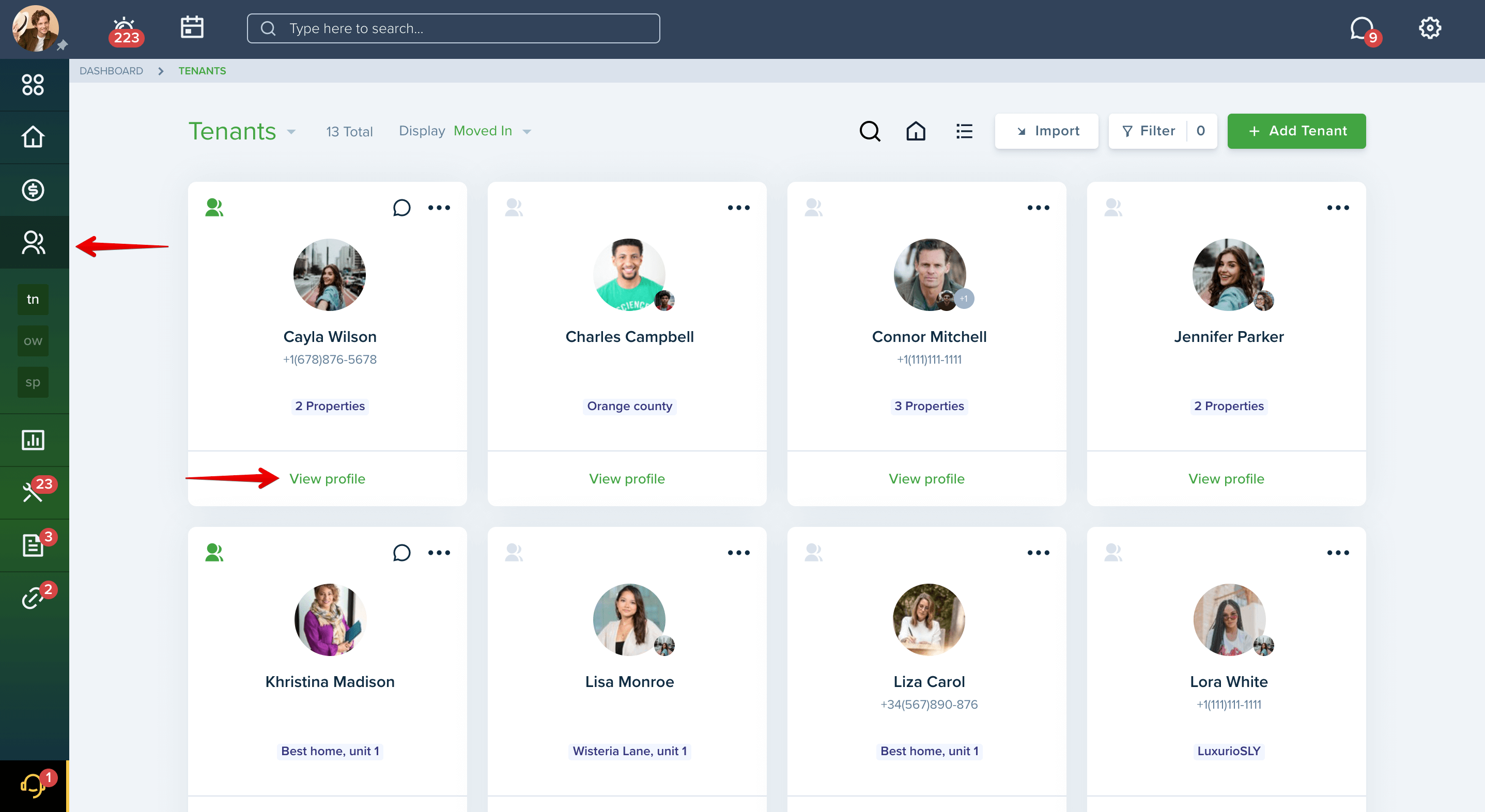This screenshot has width=1485, height=812.
Task: Click Connor Mitchell's '3 Properties' tag
Action: tap(929, 407)
